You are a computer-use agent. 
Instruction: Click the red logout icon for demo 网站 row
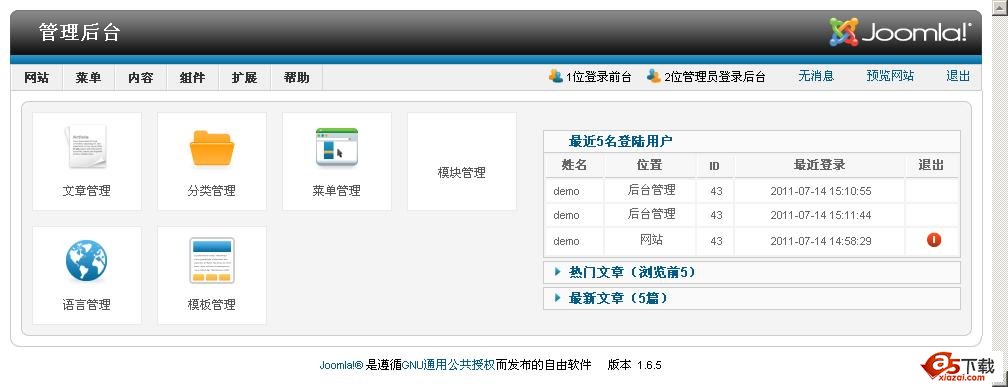click(x=933, y=240)
